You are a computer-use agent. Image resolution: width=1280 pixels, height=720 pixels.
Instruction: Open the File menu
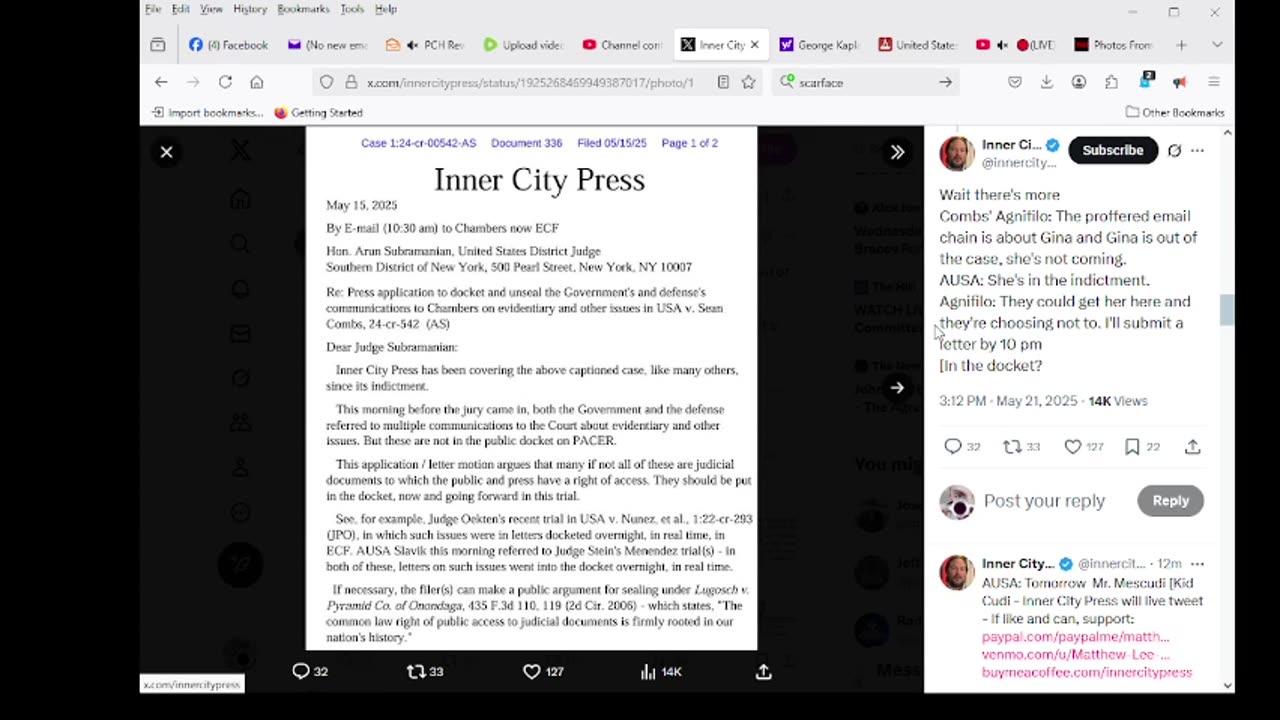point(153,9)
